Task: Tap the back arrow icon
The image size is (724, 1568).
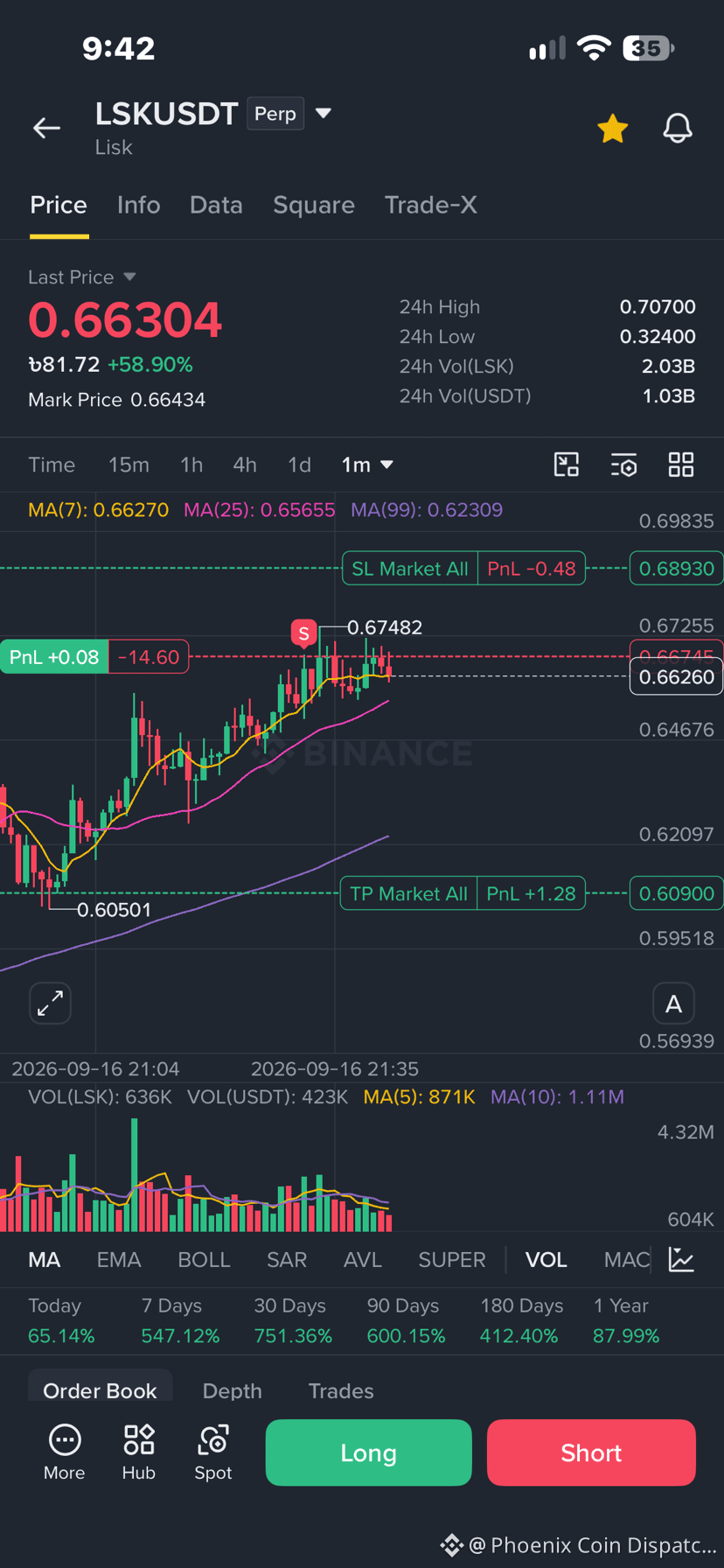Action: (46, 128)
